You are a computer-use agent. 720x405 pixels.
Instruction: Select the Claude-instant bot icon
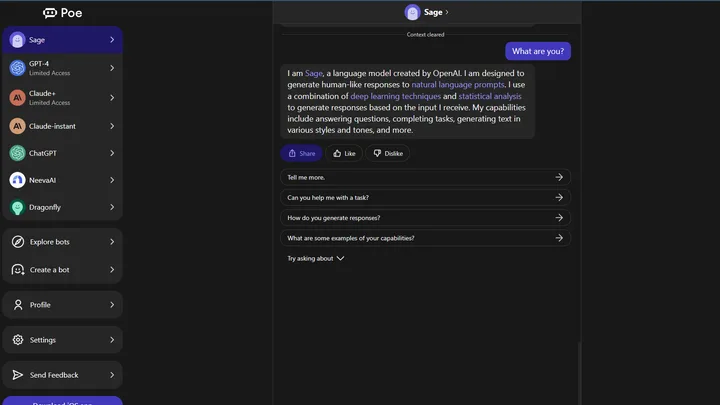coord(17,126)
